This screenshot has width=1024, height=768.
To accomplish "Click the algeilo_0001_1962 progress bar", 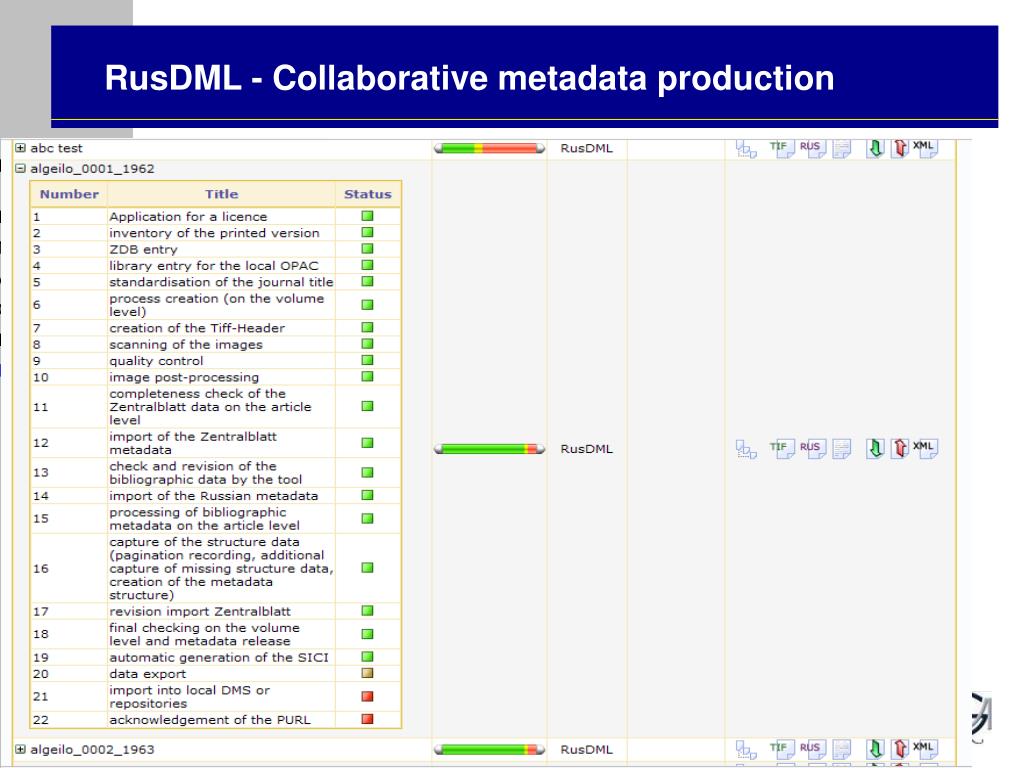I will coord(489,449).
